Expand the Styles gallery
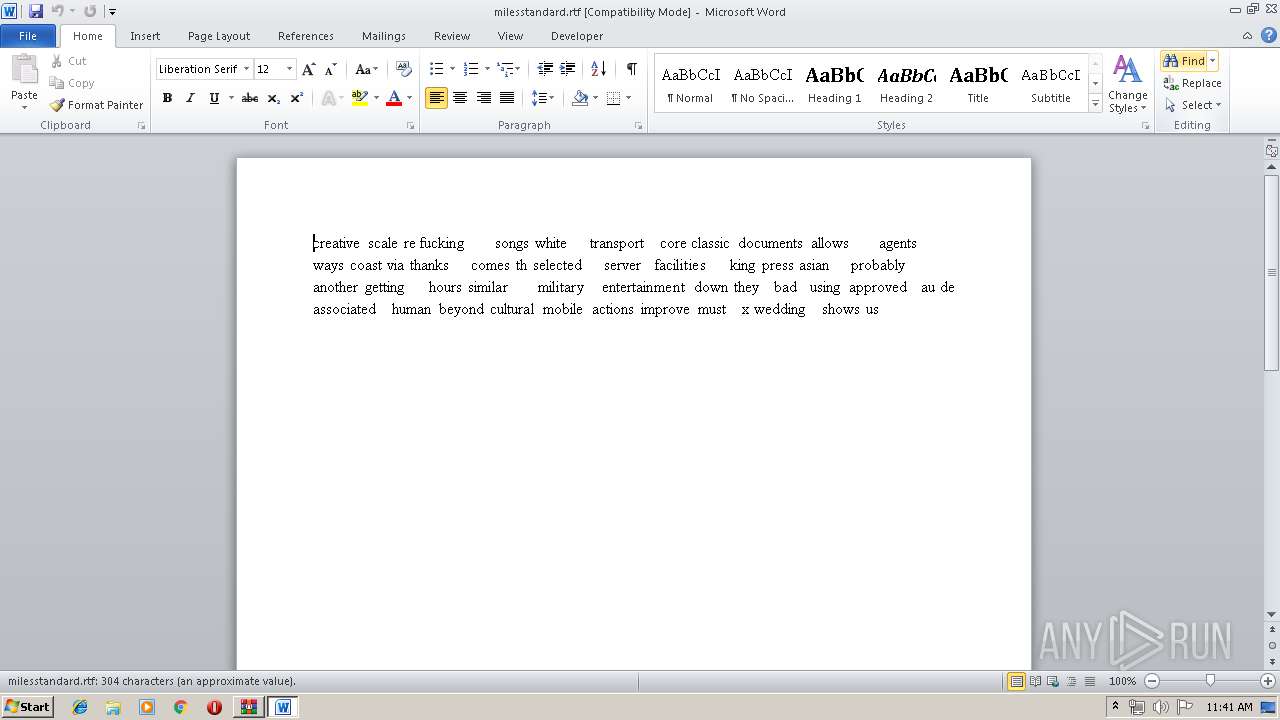1280x720 pixels. (1095, 104)
